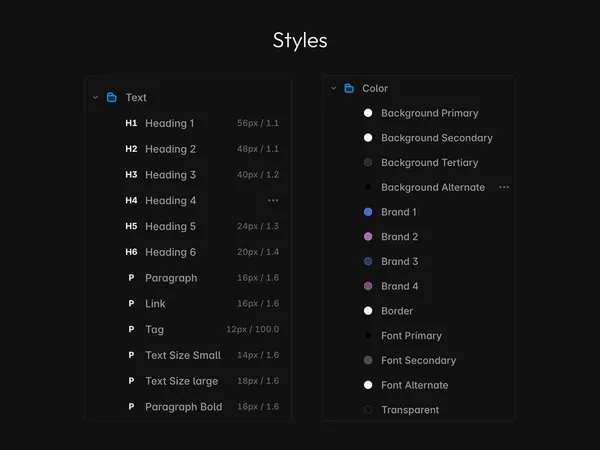Click the H6 tag icon for Heading 6

click(131, 252)
